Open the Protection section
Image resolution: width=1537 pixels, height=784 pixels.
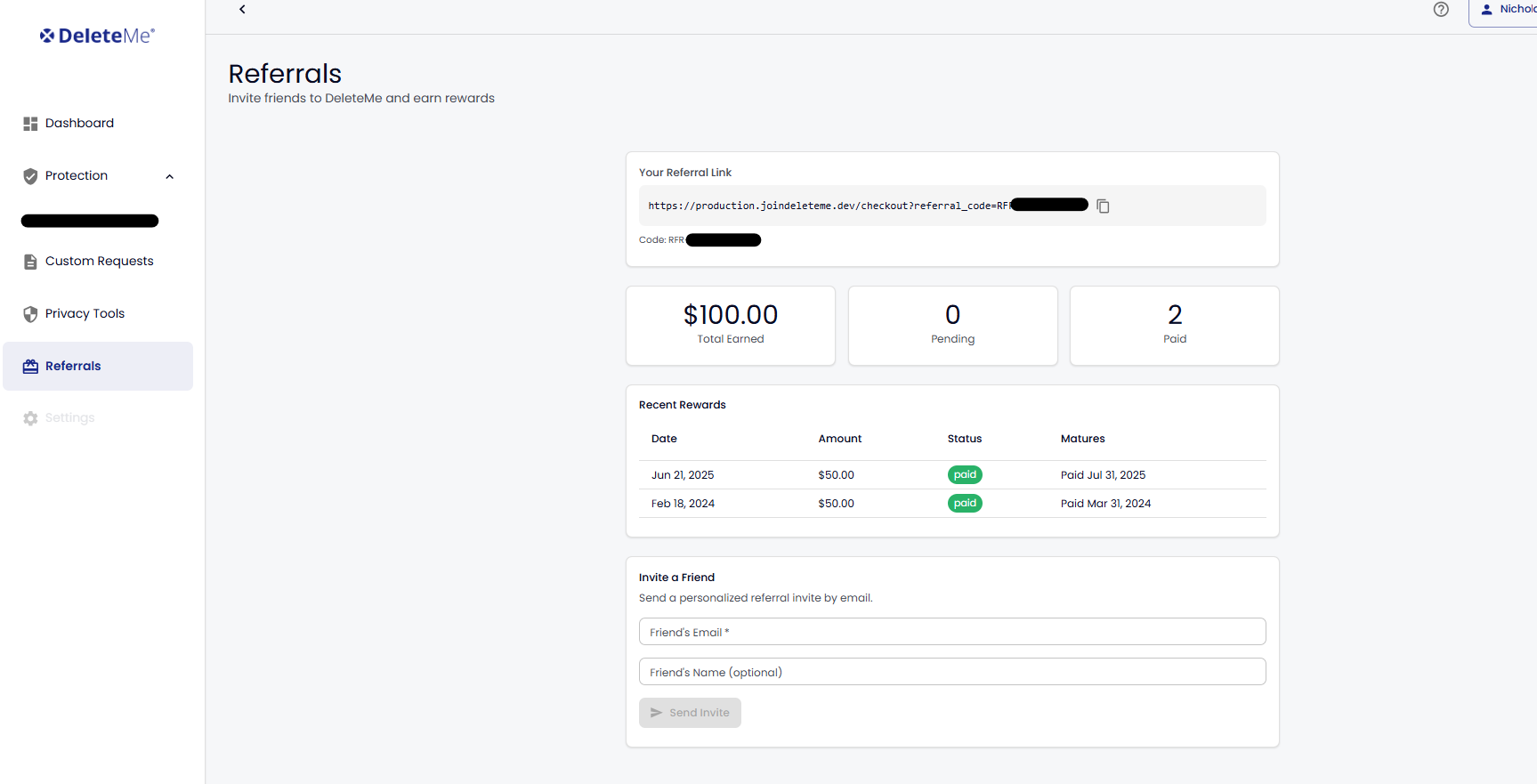(x=98, y=176)
